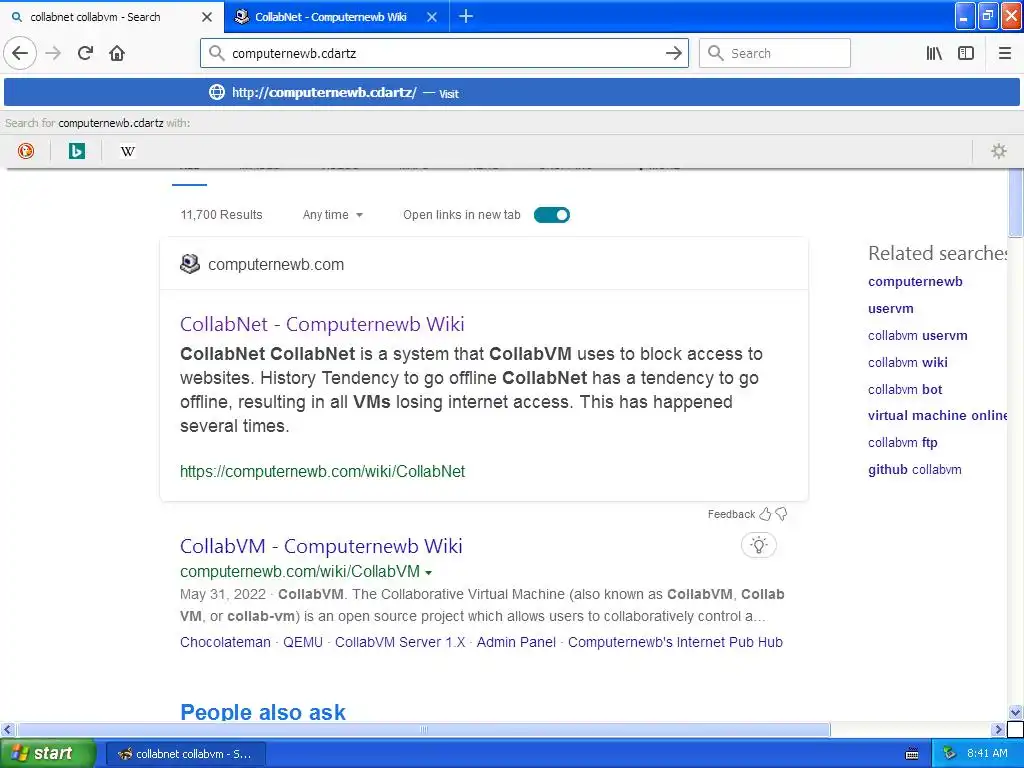Click the horizontal scrollbar thumb

(424, 729)
